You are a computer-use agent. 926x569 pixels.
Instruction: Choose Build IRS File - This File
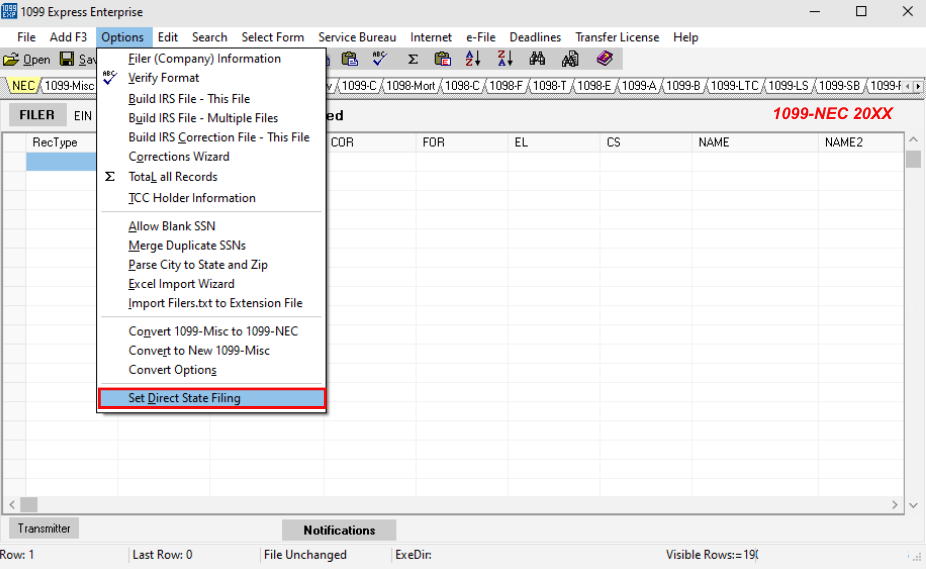coord(211,99)
